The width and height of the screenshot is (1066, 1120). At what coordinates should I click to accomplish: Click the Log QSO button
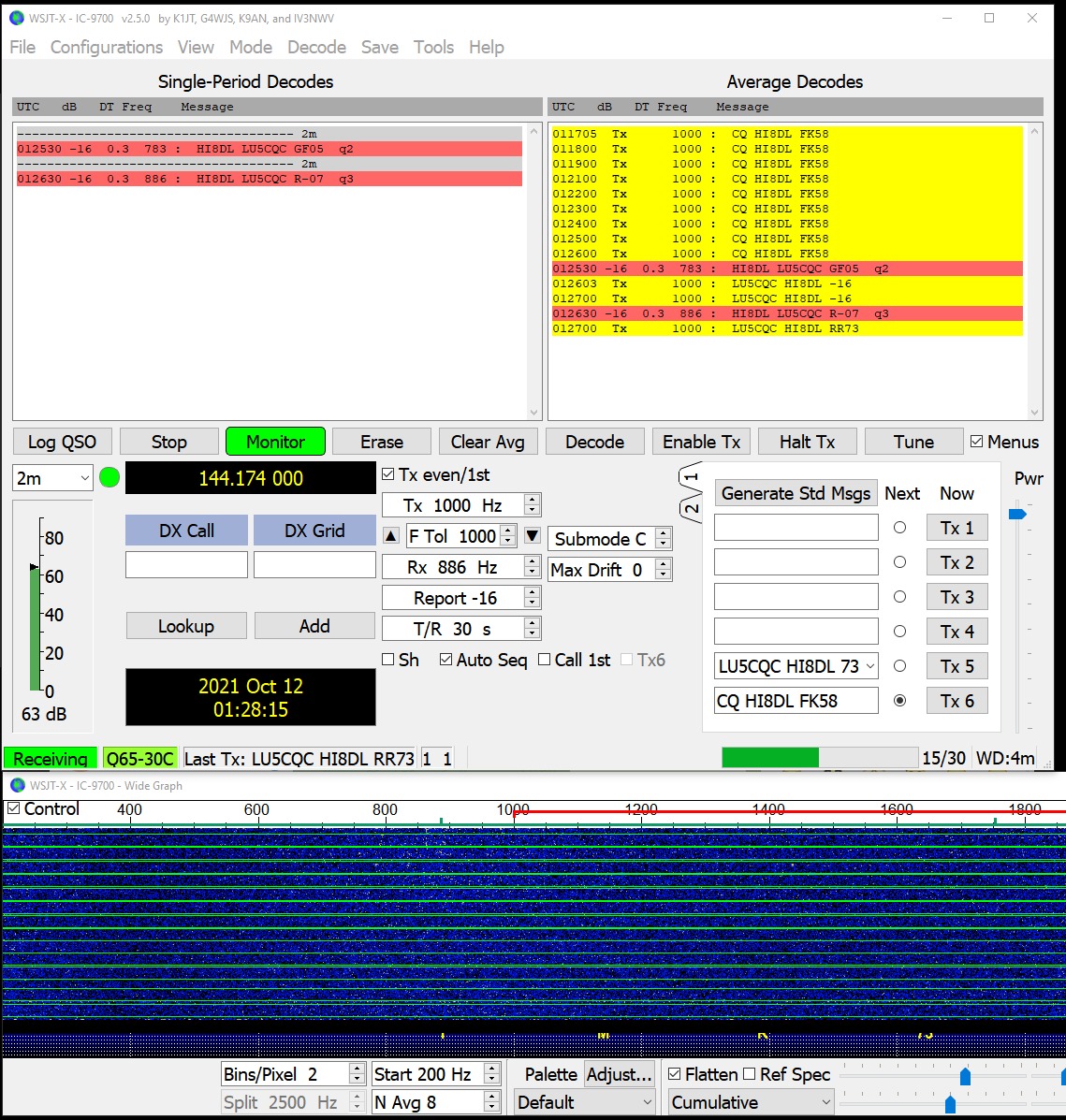coord(63,442)
